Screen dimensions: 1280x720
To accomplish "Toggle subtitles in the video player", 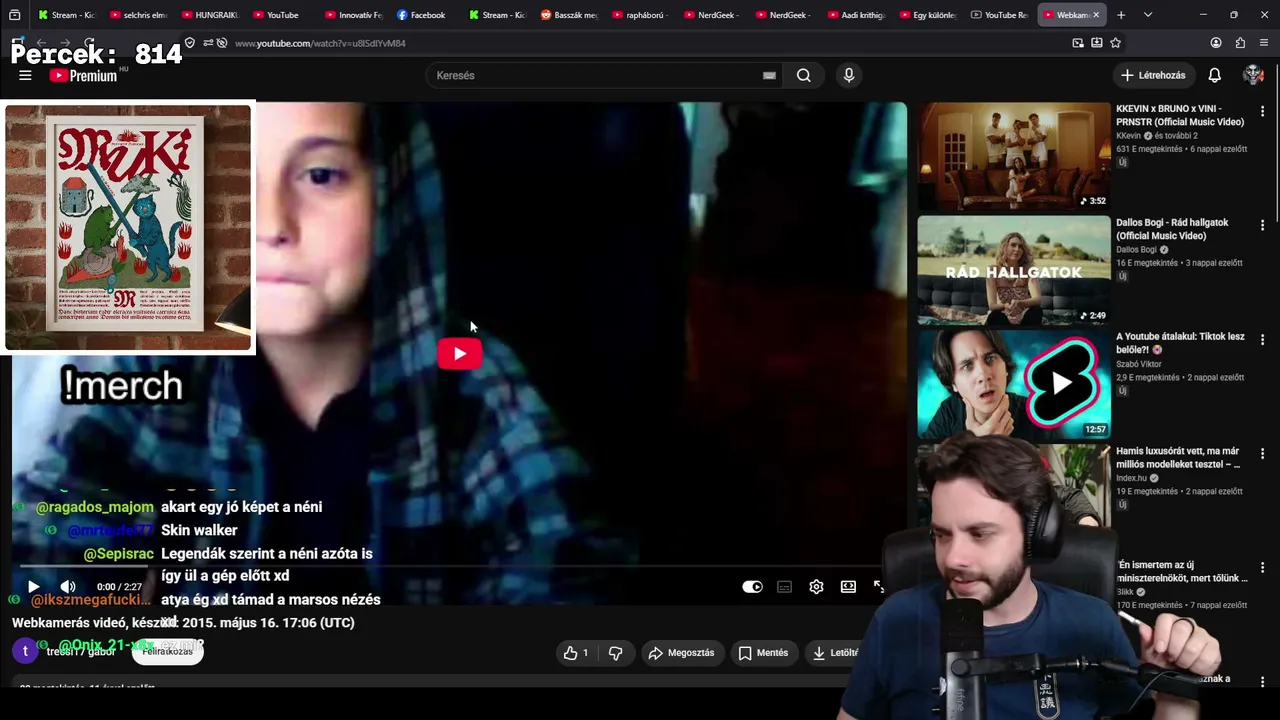I will pyautogui.click(x=784, y=587).
